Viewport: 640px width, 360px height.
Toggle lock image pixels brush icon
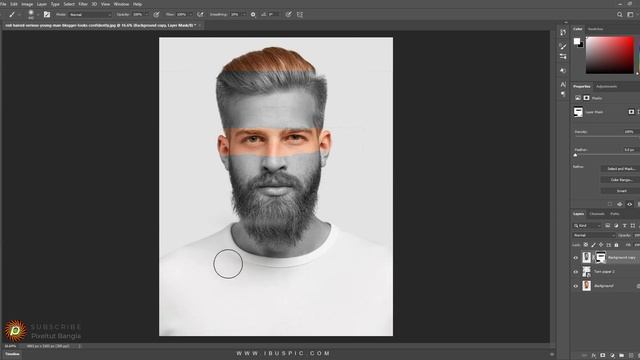tap(593, 245)
